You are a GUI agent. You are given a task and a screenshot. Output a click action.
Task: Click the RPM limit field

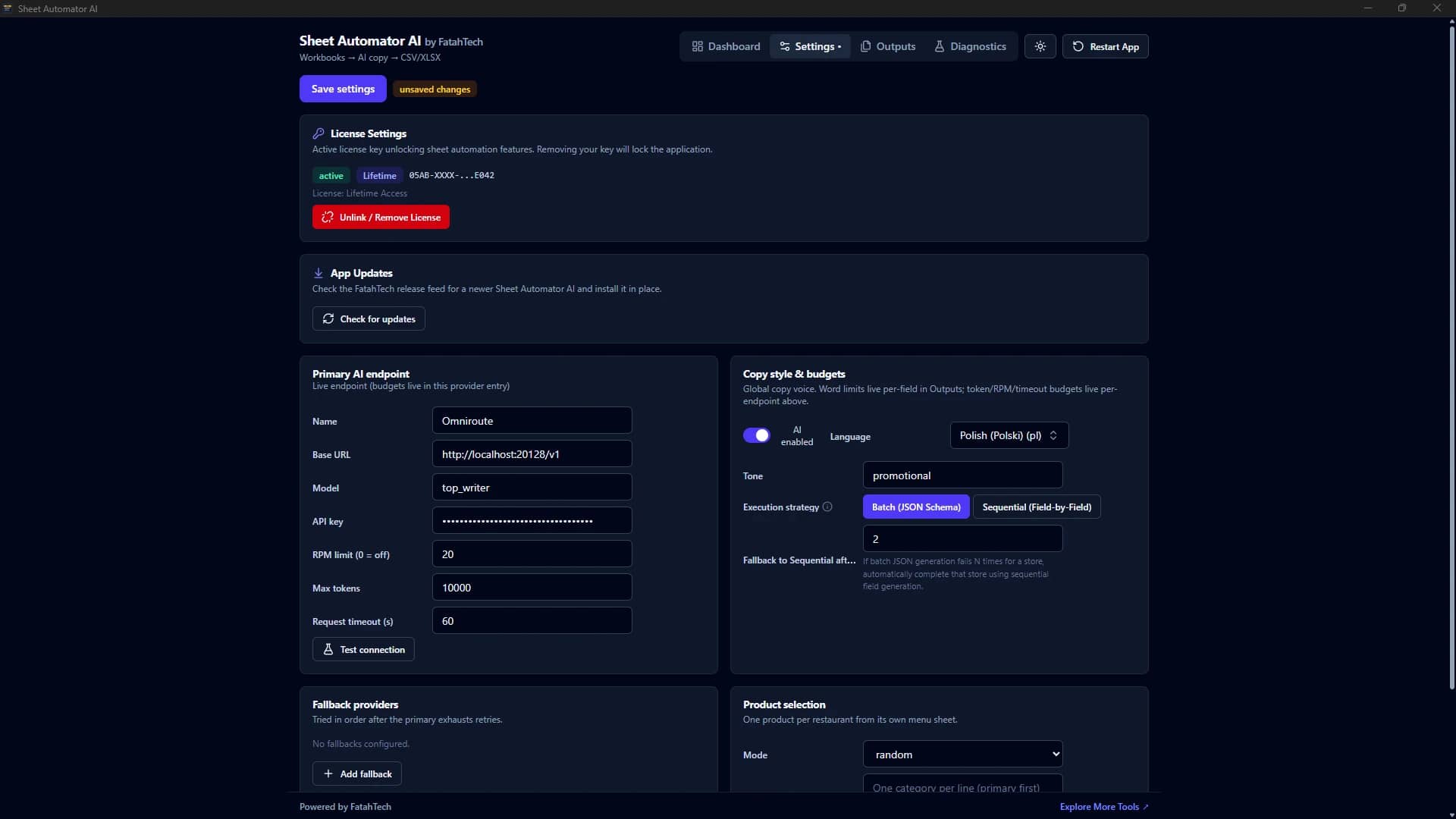coord(532,554)
